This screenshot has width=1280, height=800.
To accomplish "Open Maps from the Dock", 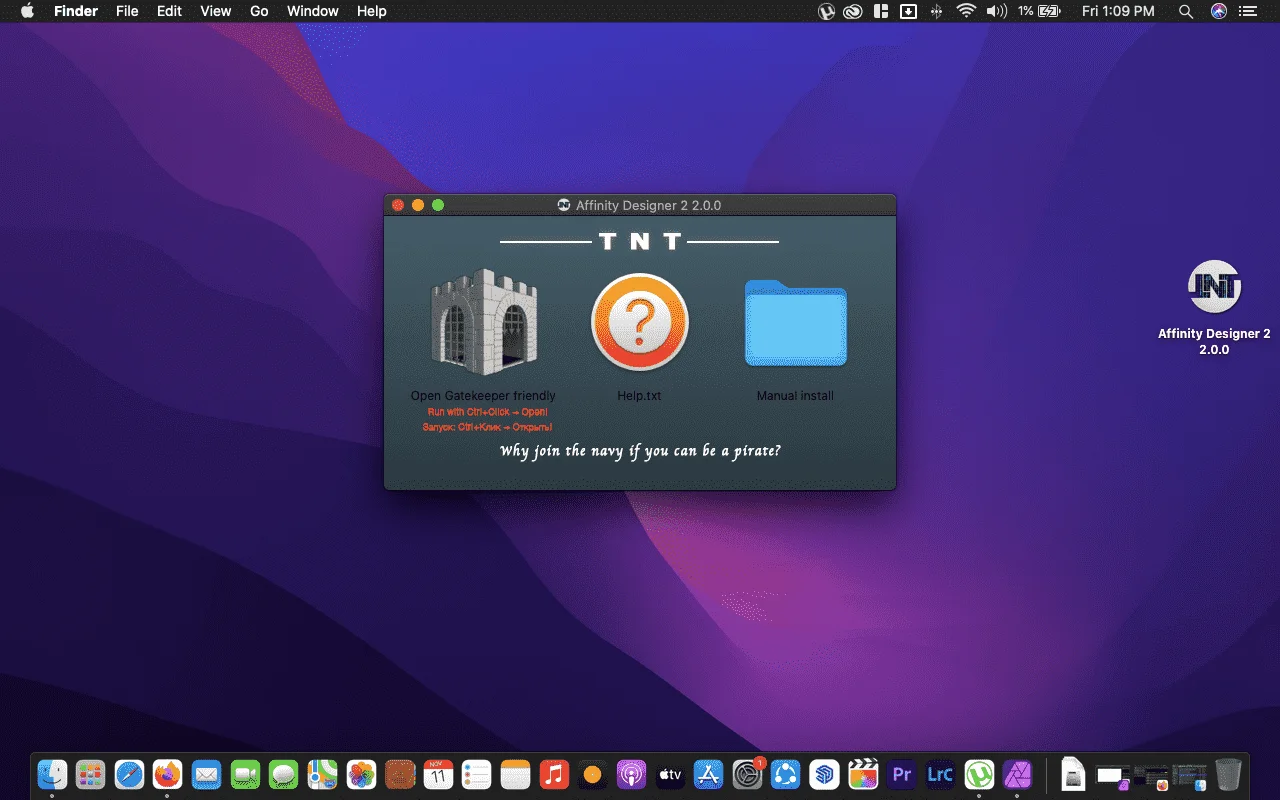I will coord(322,774).
